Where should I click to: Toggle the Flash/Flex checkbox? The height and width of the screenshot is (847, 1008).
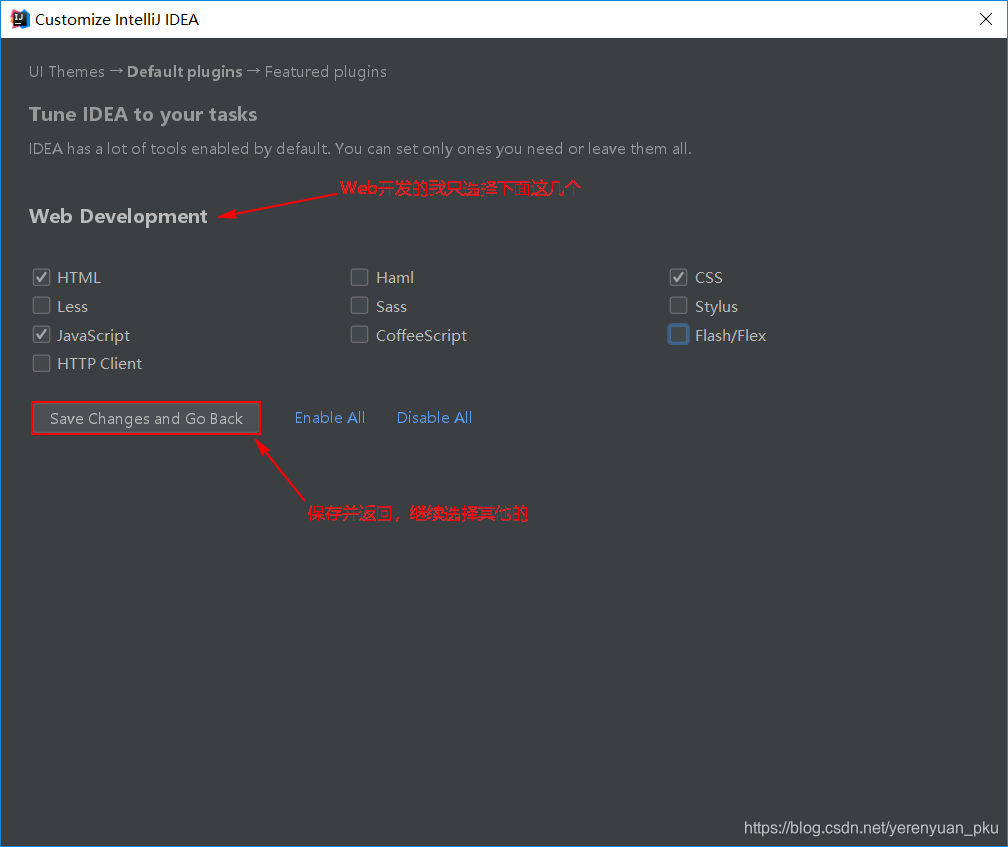[678, 335]
